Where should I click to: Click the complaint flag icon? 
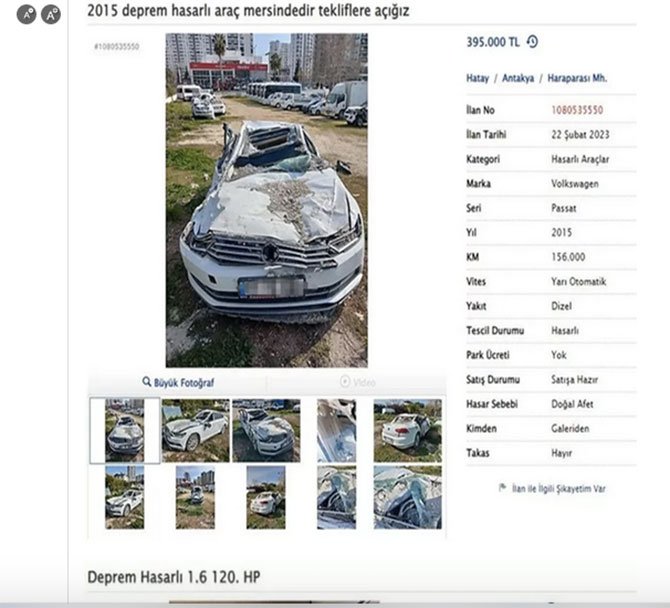503,488
